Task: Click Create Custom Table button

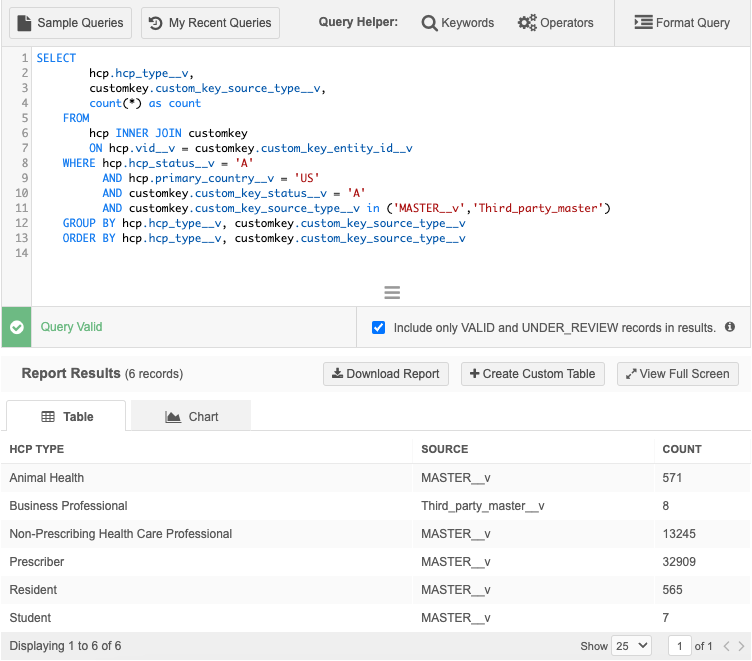Action: [532, 374]
